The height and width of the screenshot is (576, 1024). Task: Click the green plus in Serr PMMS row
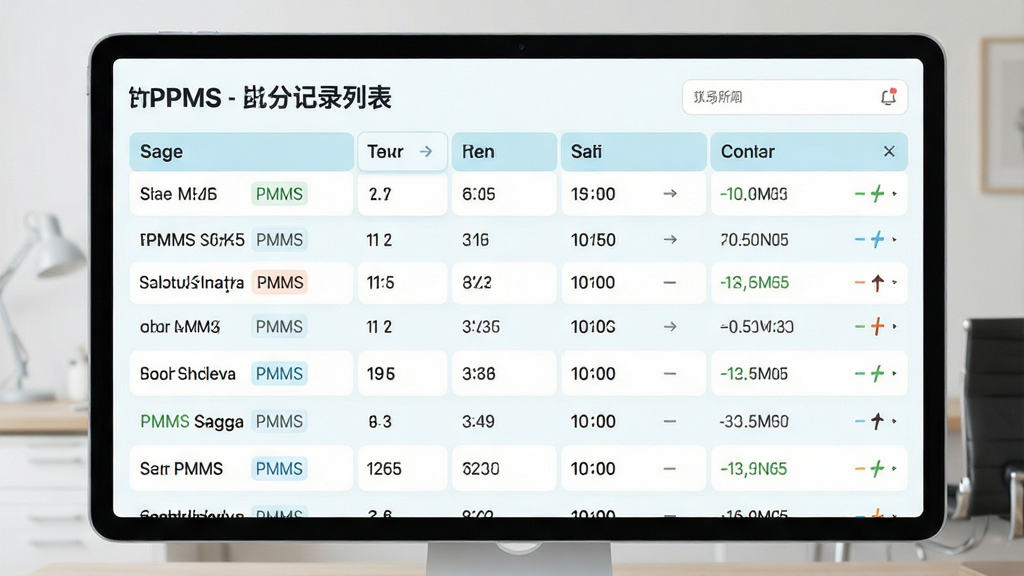click(878, 468)
